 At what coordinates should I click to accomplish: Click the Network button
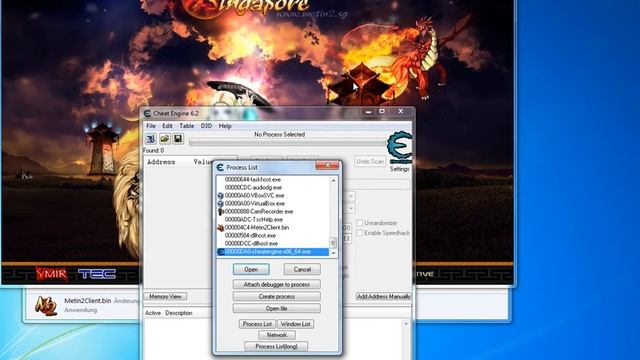[277, 335]
